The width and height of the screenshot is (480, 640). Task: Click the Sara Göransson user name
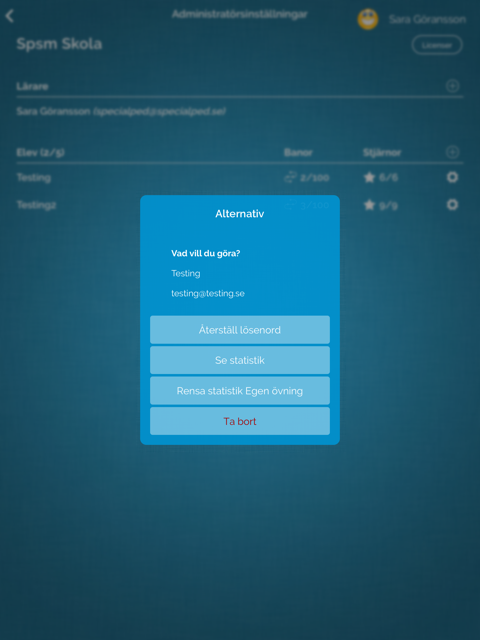[x=427, y=19]
